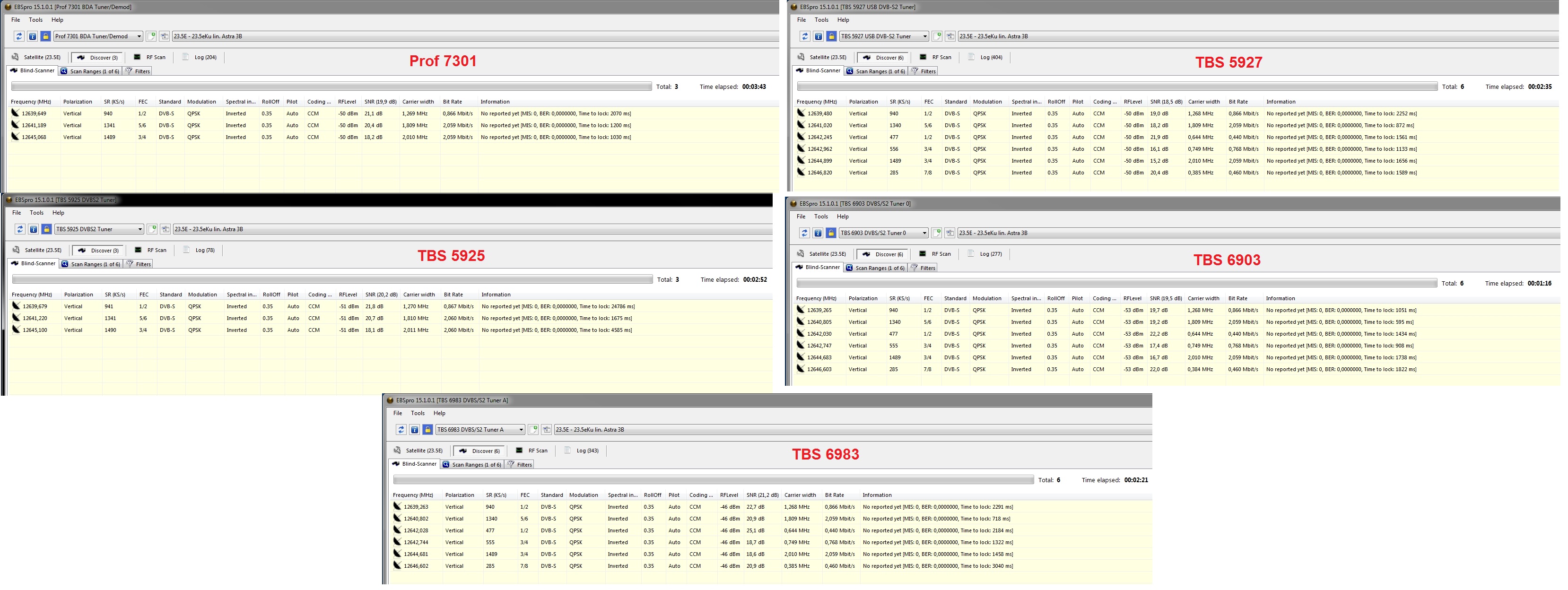The image size is (1568, 590).
Task: Open File menu in Prof 7301 window
Action: [x=16, y=20]
